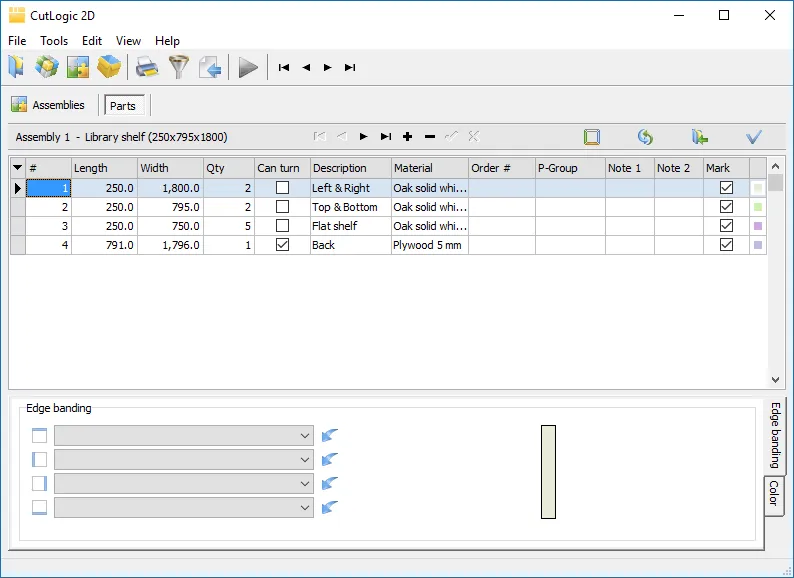This screenshot has width=794, height=578.
Task: Click the printer icon in the toolbar
Action: (147, 67)
